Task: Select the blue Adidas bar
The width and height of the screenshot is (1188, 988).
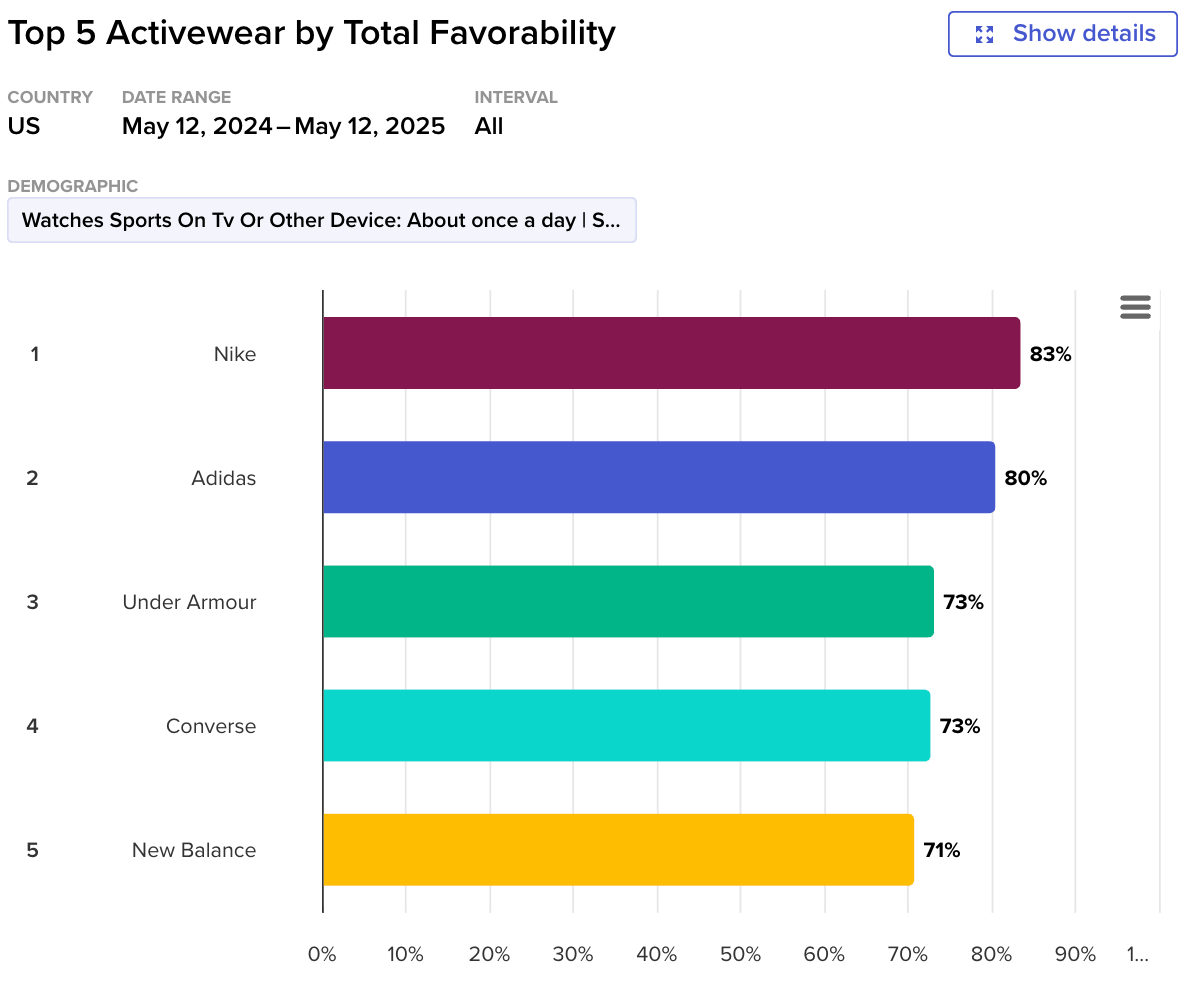Action: (658, 477)
